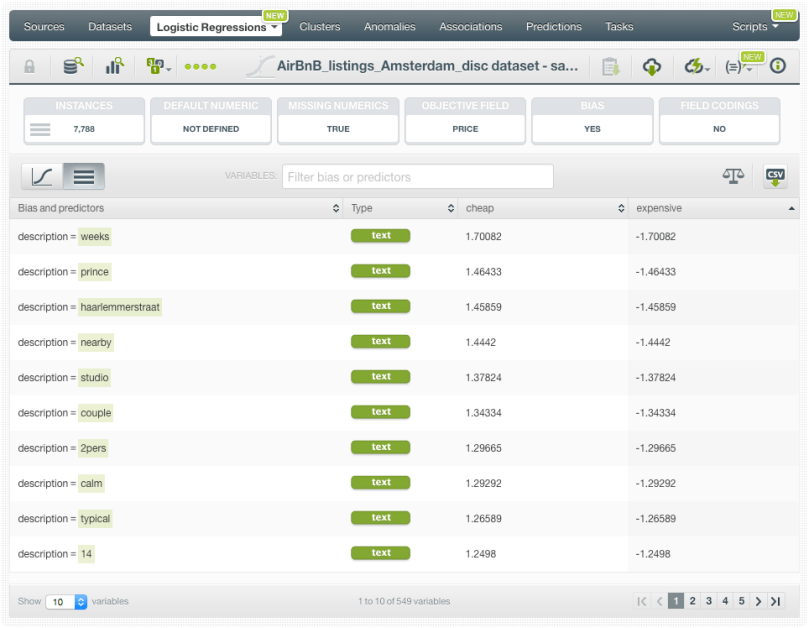Click the privacy lock icon
809x628 pixels.
[29, 67]
